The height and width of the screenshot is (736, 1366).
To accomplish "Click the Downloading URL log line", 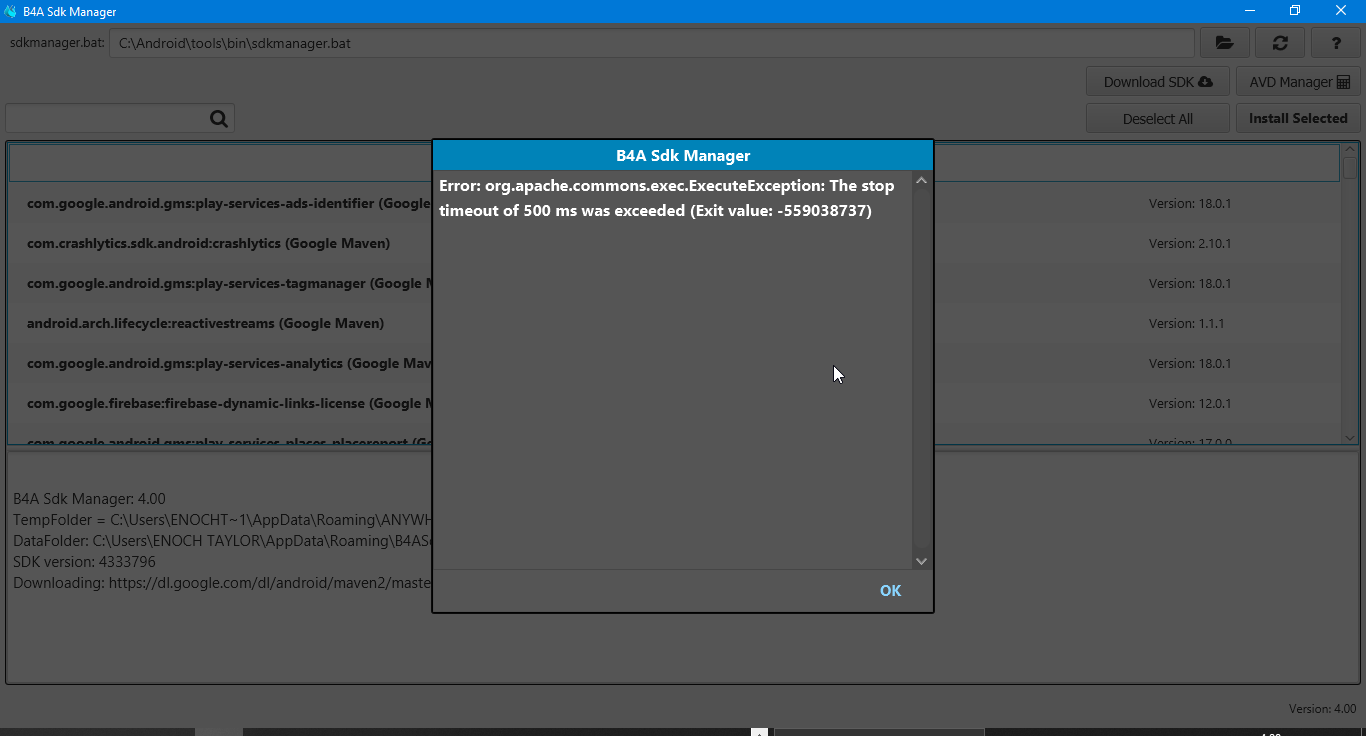I will [x=222, y=583].
